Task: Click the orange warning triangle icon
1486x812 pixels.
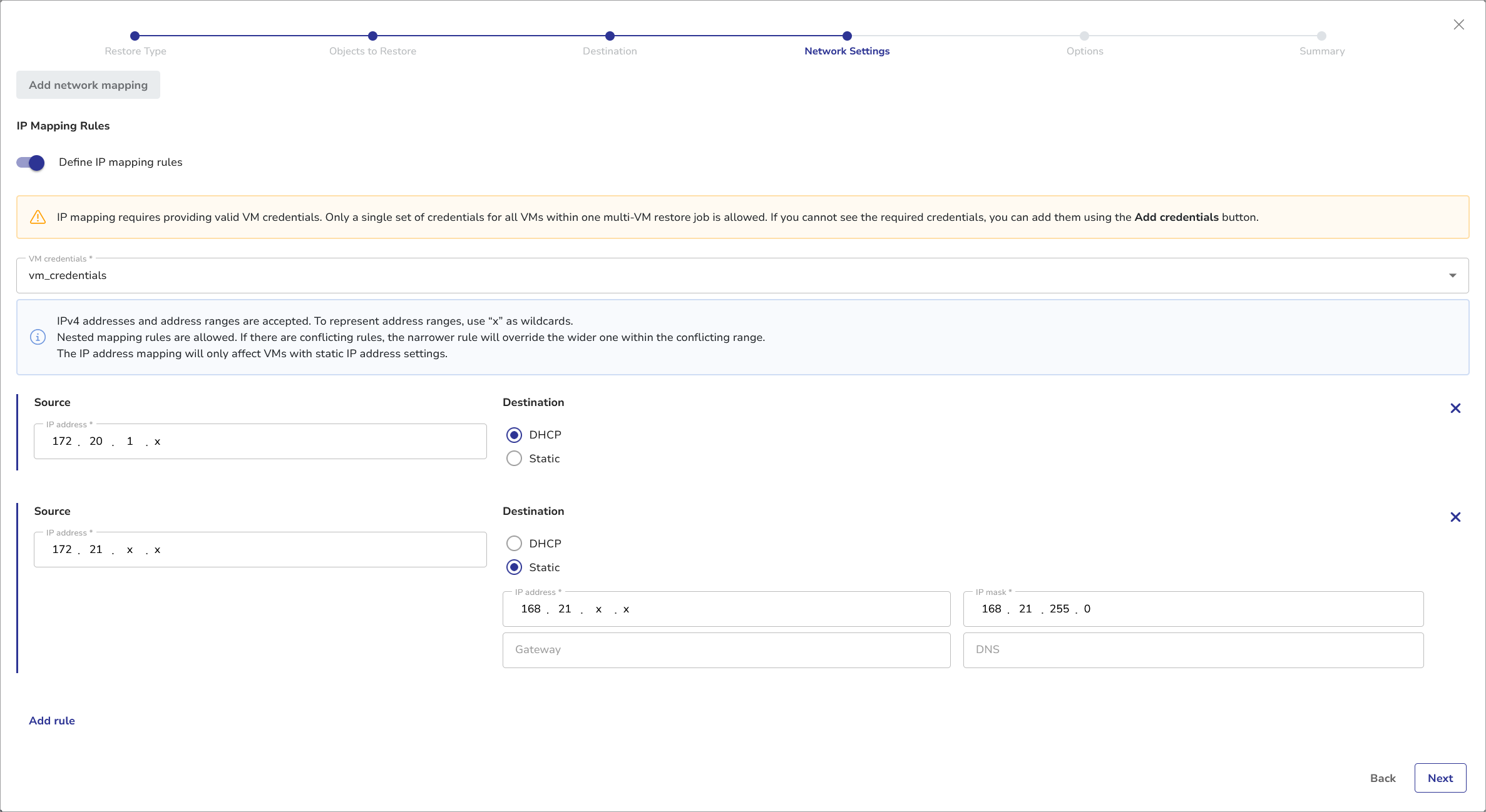Action: point(38,217)
